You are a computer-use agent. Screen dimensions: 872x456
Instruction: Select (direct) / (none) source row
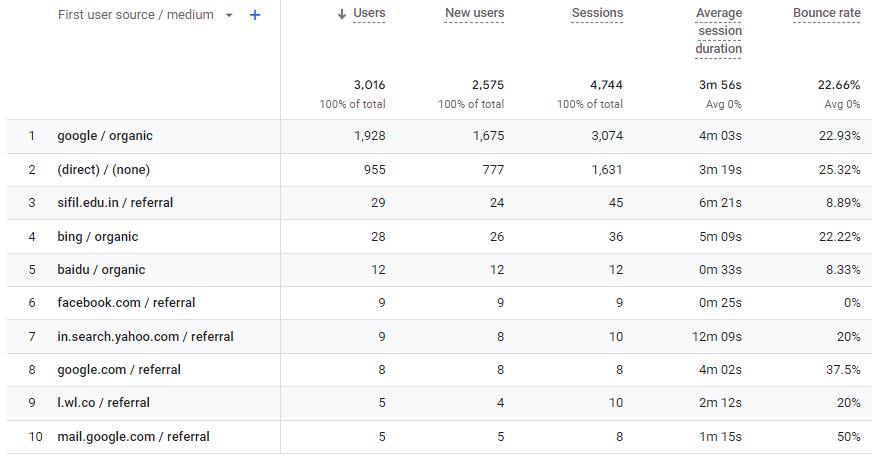pos(103,170)
